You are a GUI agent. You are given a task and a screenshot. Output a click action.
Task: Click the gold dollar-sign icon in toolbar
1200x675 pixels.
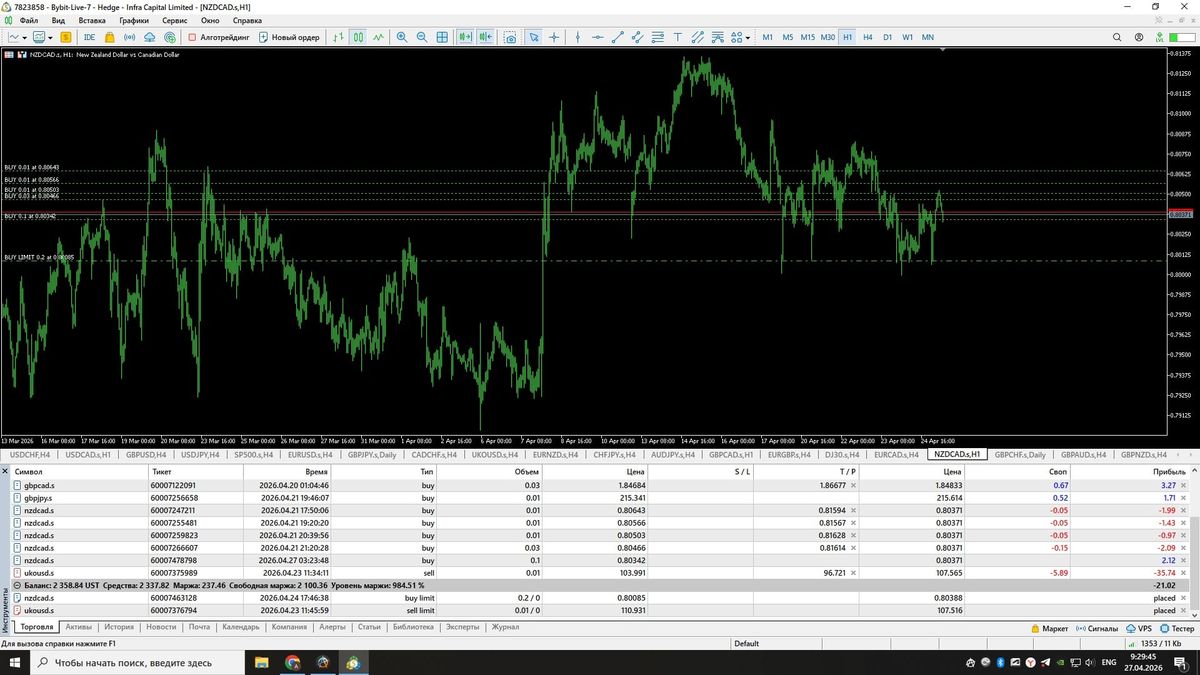tap(66, 37)
